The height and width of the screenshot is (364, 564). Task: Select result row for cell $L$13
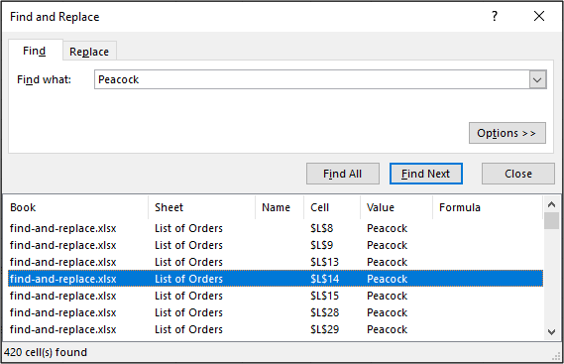[x=276, y=262]
